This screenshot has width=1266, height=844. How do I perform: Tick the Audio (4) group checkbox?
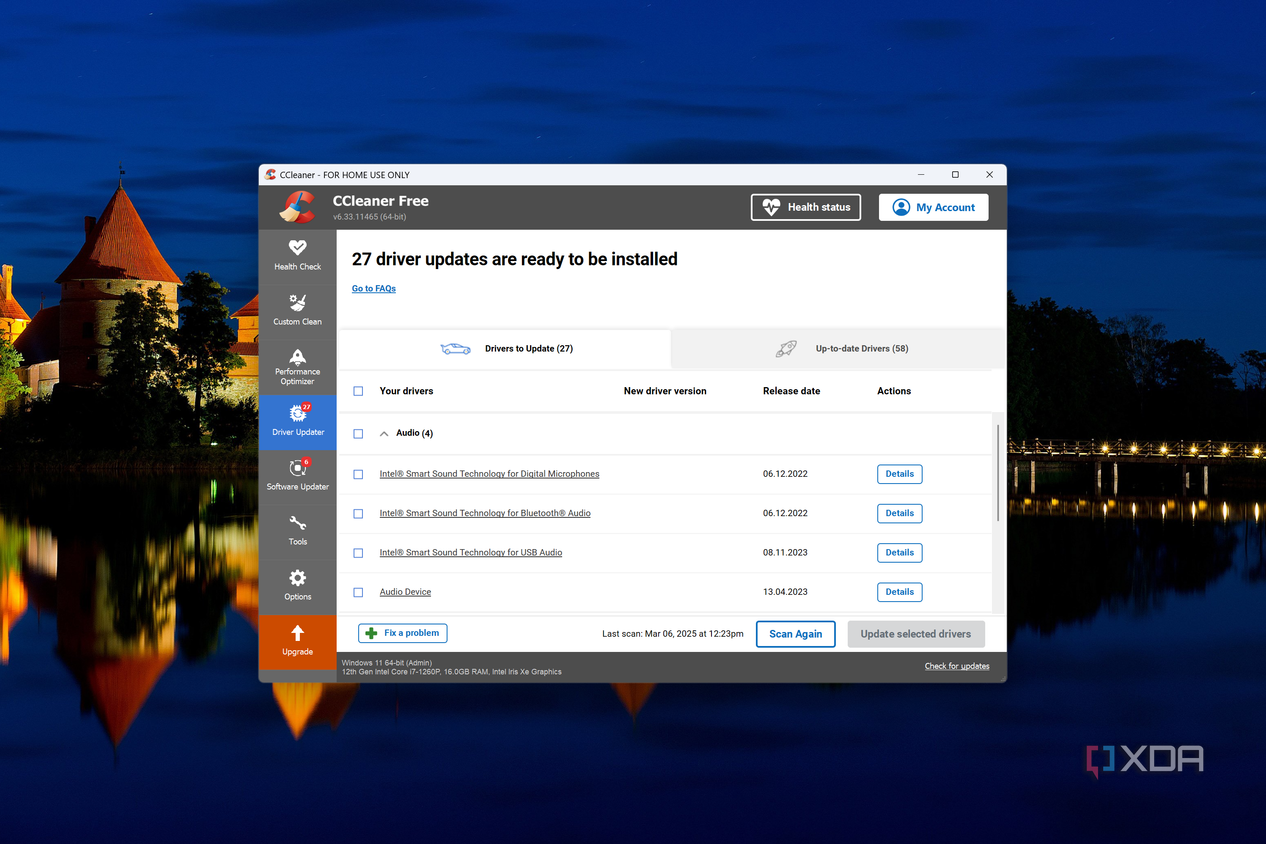[358, 434]
